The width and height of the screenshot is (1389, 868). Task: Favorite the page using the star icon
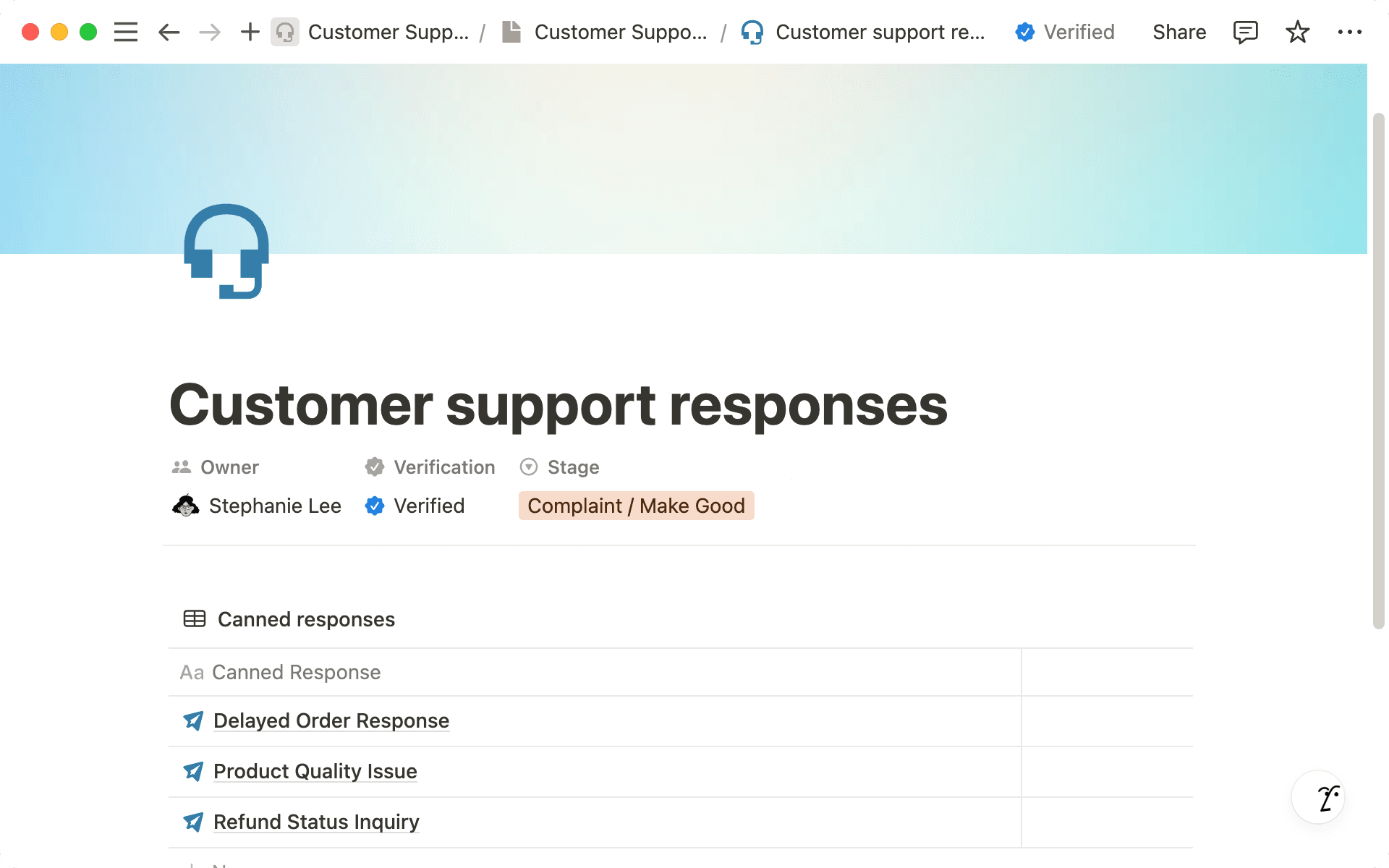1297,31
